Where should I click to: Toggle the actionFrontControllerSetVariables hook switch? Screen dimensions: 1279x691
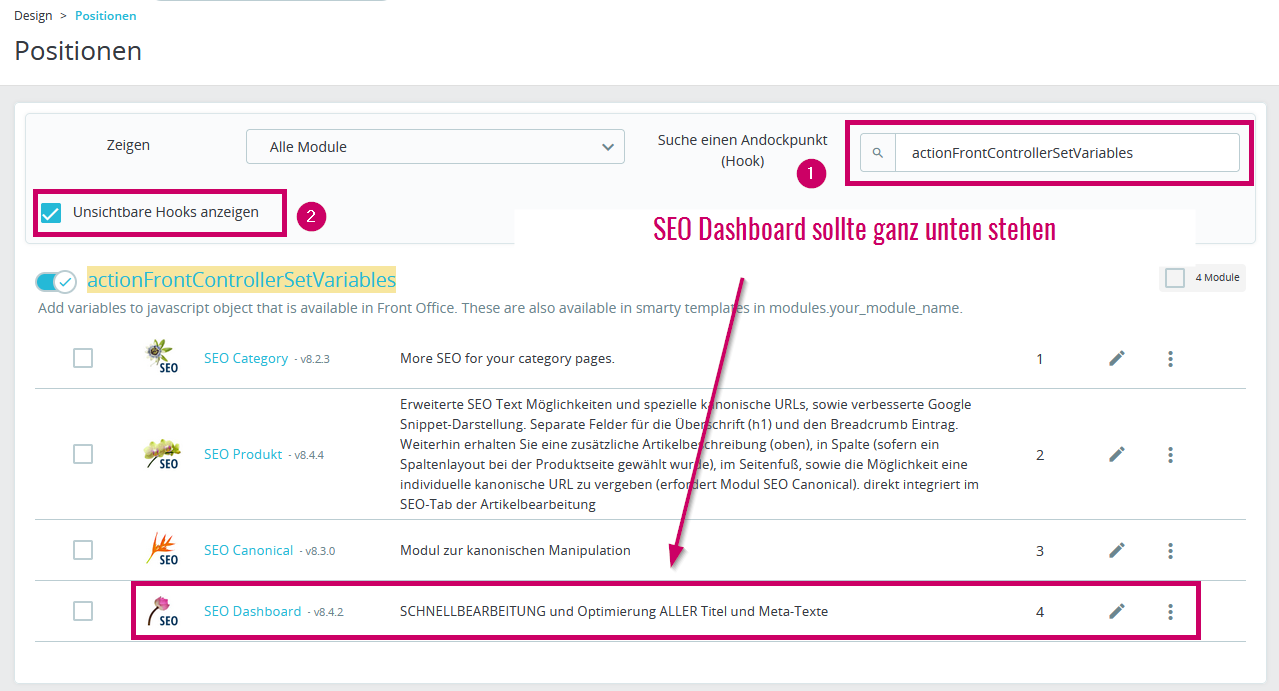tap(56, 281)
